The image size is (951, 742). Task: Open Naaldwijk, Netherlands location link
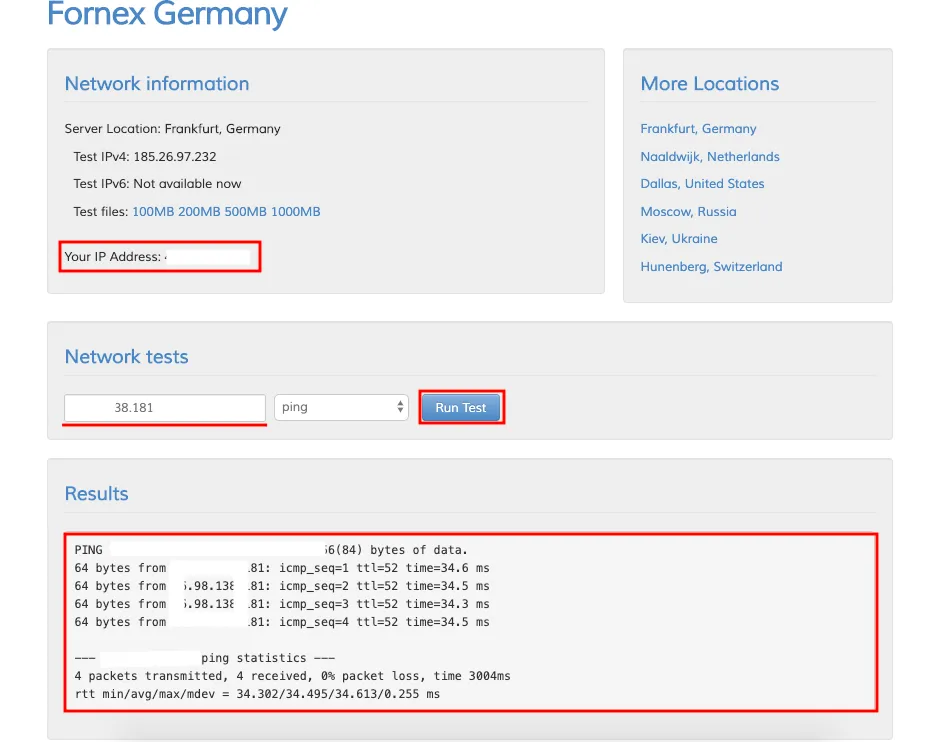click(710, 157)
